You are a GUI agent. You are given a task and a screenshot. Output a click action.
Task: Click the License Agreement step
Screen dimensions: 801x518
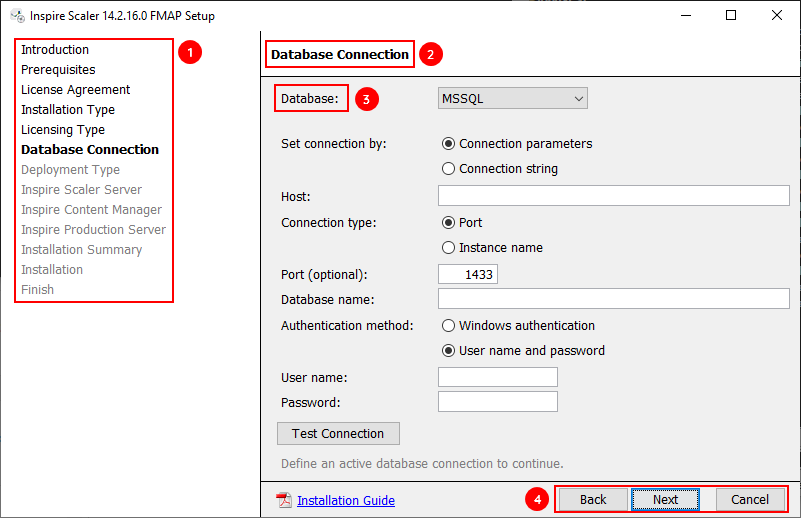coord(76,89)
